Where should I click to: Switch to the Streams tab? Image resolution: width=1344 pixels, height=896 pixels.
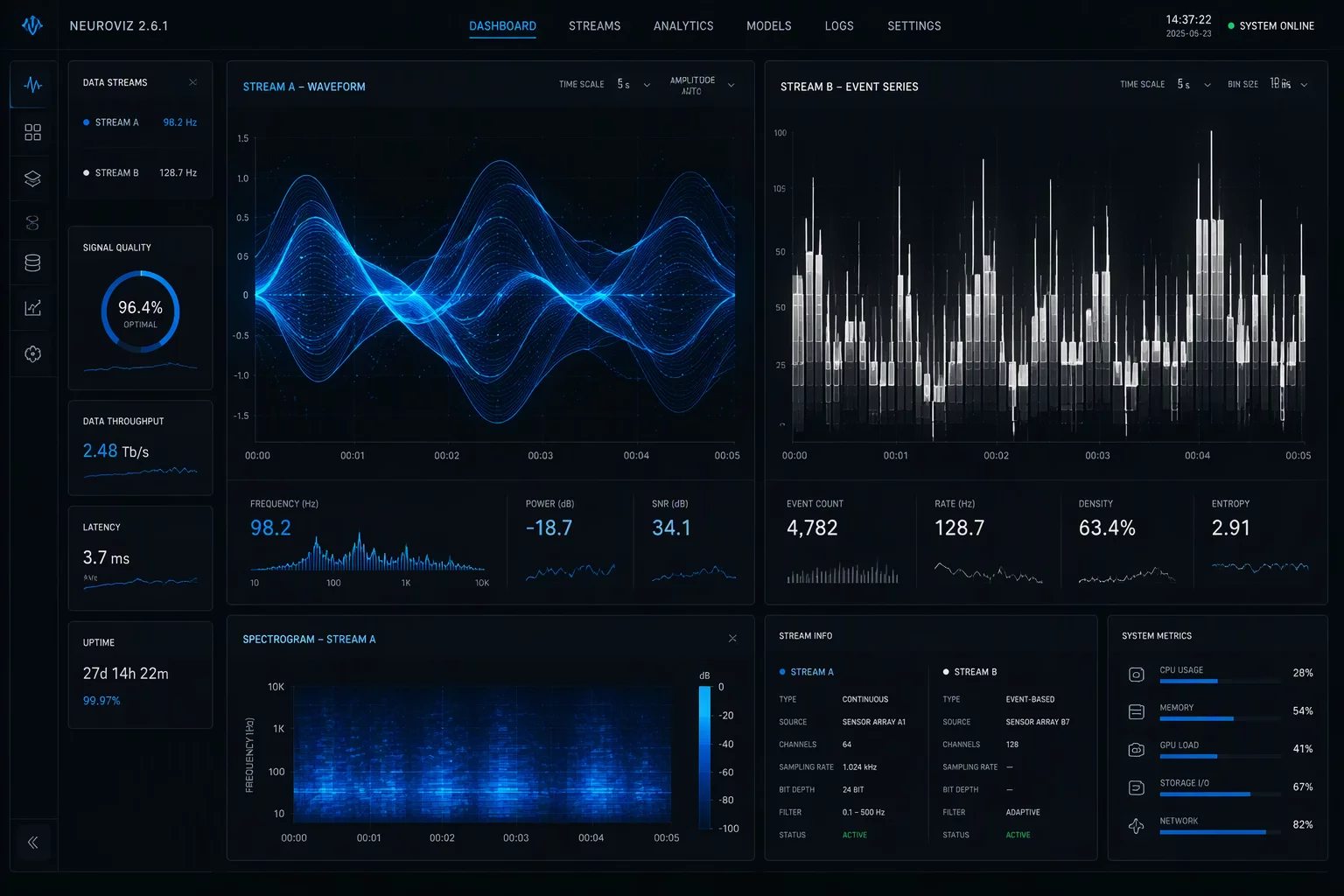594,26
